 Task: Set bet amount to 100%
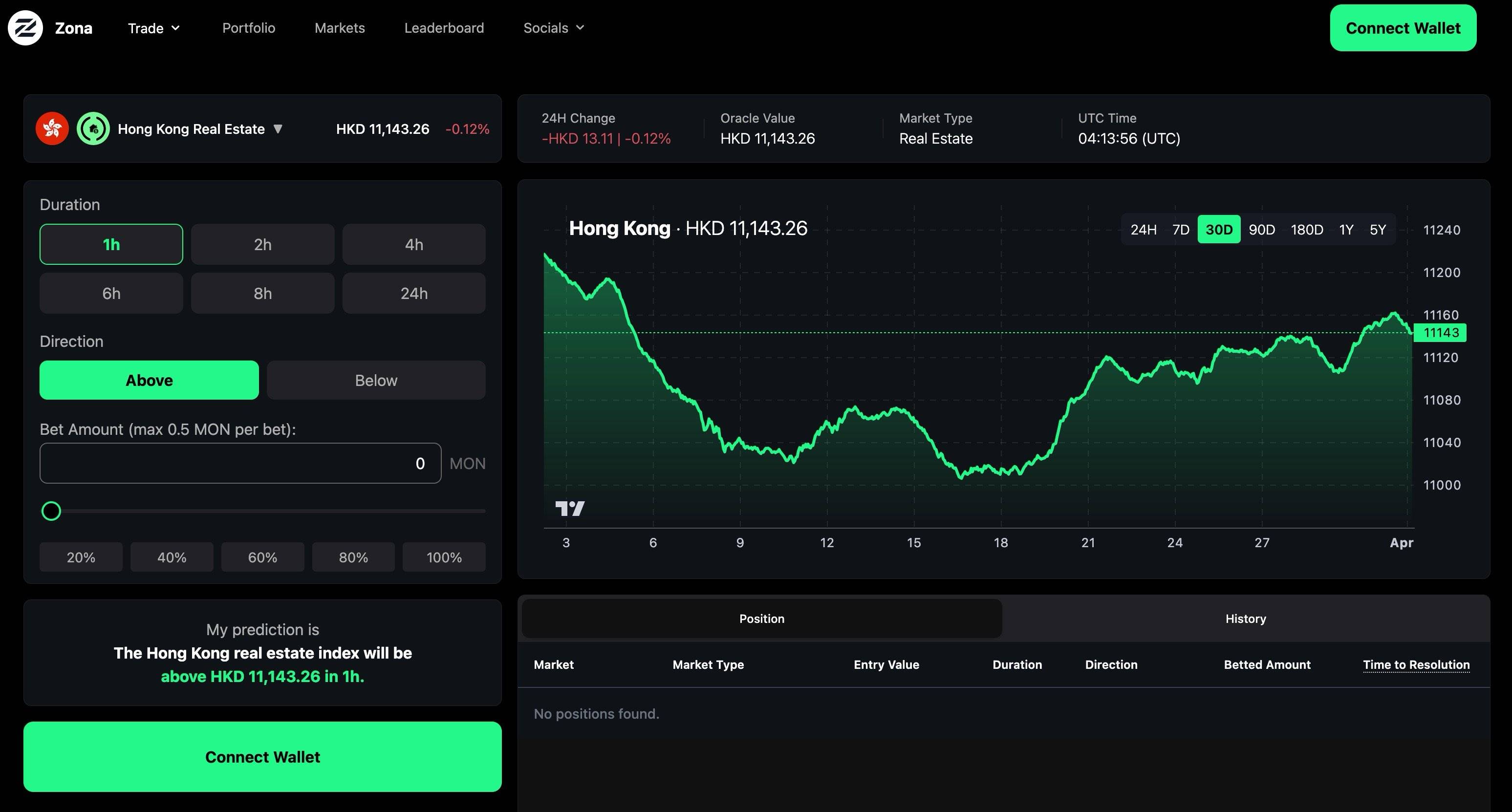click(444, 557)
